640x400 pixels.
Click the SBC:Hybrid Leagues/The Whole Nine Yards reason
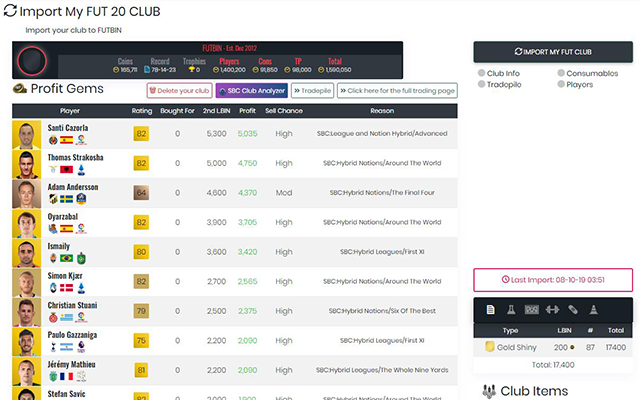pyautogui.click(x=382, y=370)
